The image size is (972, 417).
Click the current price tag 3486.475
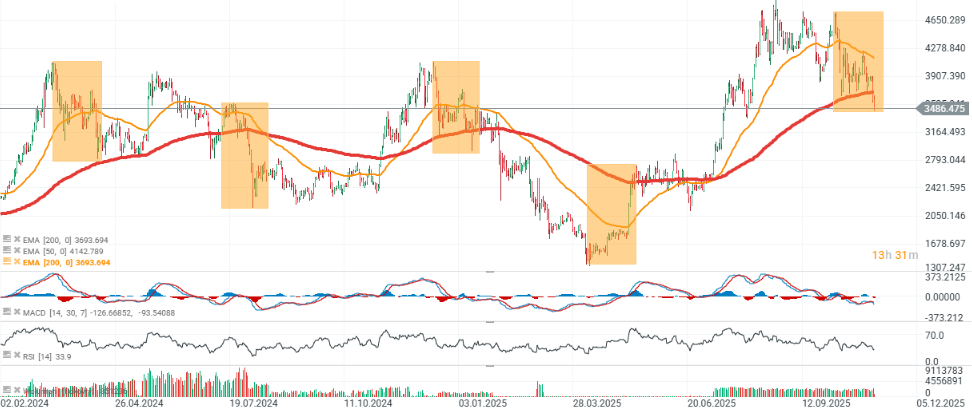pyautogui.click(x=945, y=108)
